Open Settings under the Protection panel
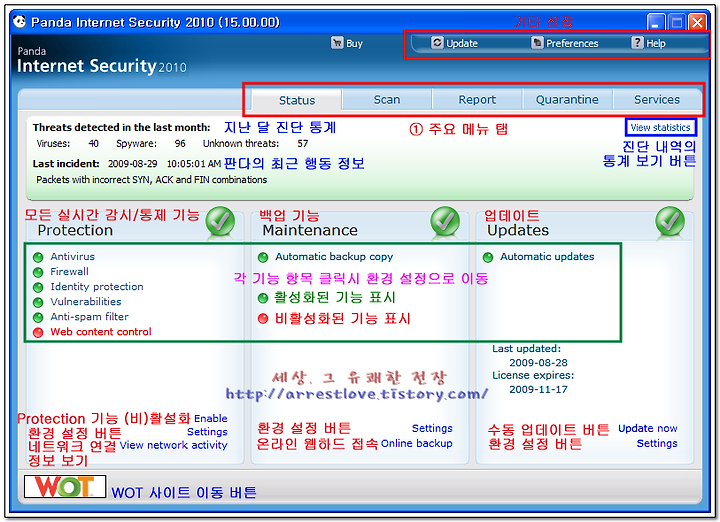 [207, 432]
